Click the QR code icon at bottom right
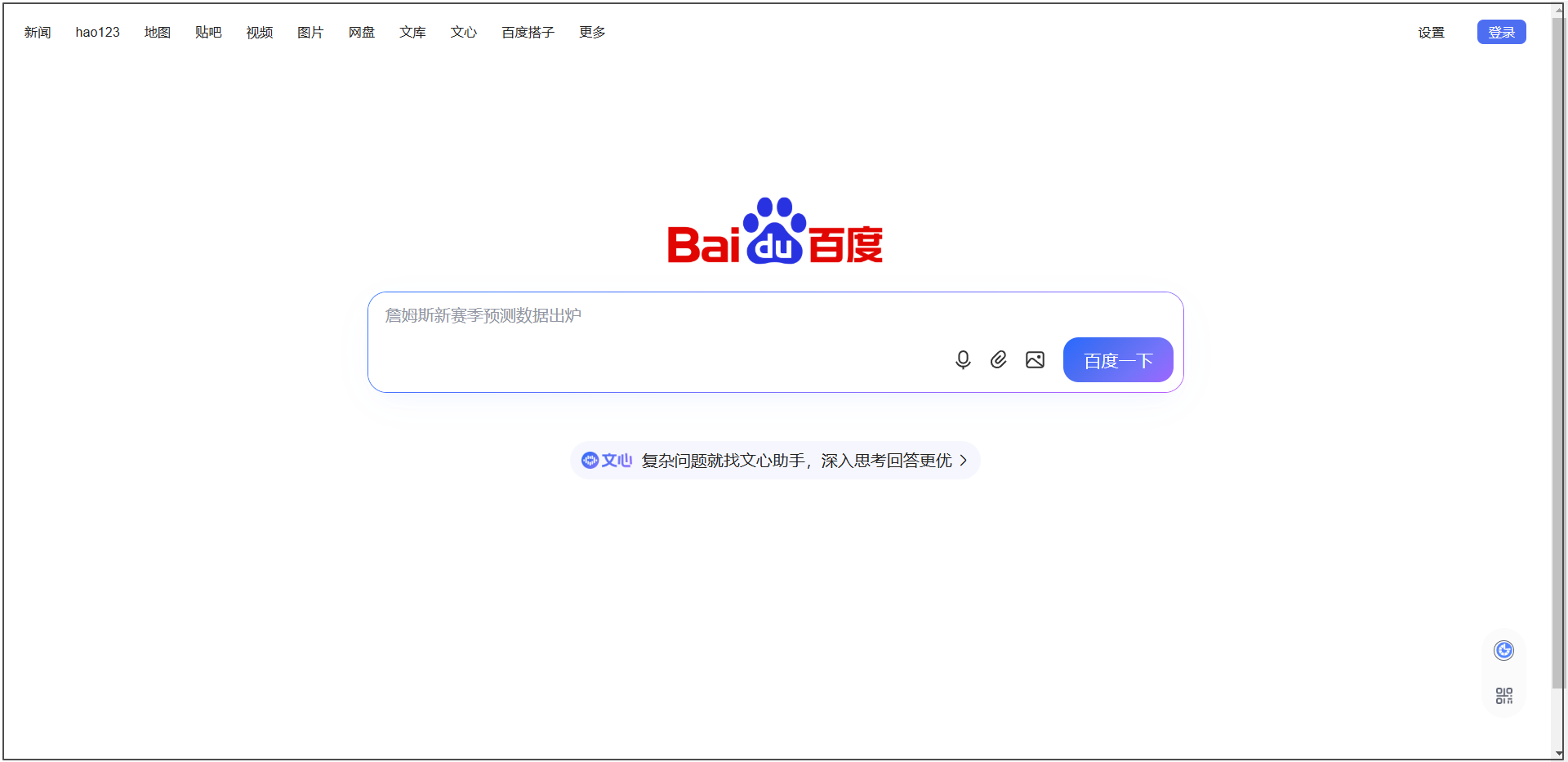Screen dimensions: 1568x762 point(1503,695)
